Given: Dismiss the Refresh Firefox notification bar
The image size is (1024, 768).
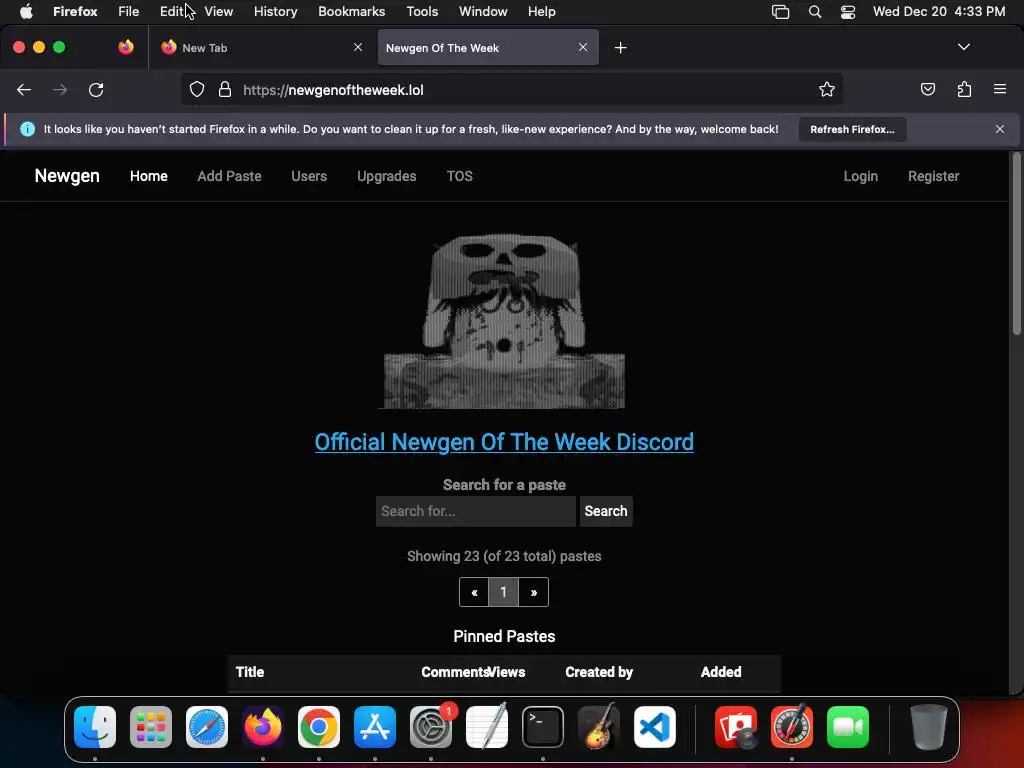Looking at the screenshot, I should (x=1000, y=129).
